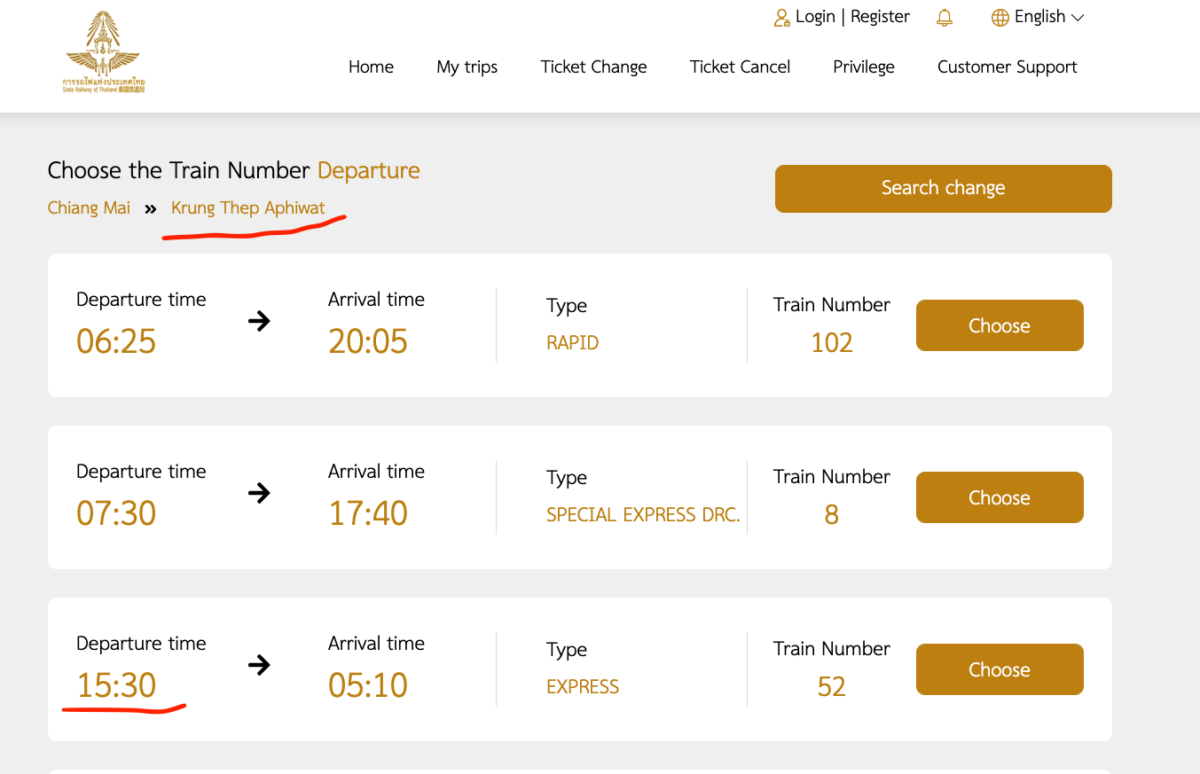Open the notification bell

tap(944, 18)
